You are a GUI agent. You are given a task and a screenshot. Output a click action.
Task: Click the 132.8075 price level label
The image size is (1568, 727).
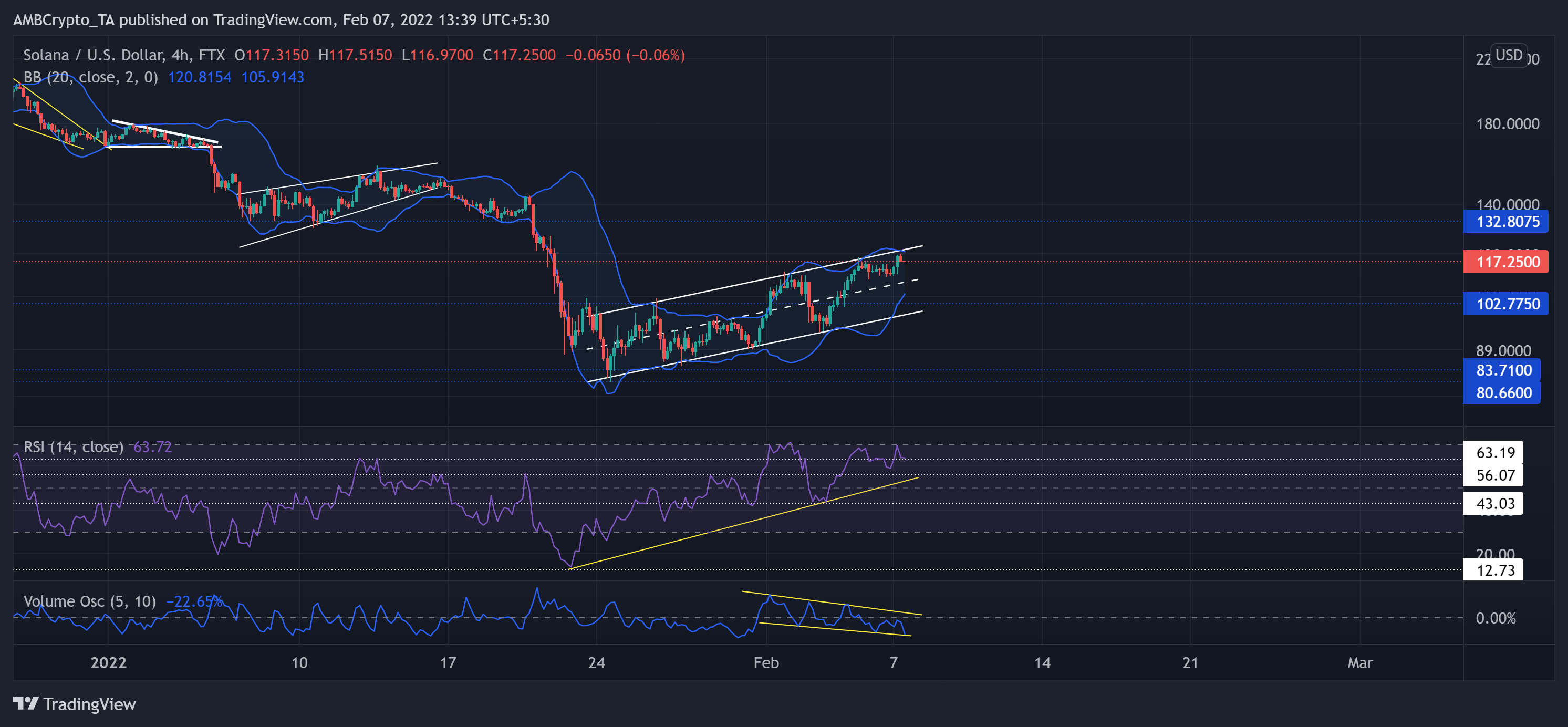pos(1505,222)
